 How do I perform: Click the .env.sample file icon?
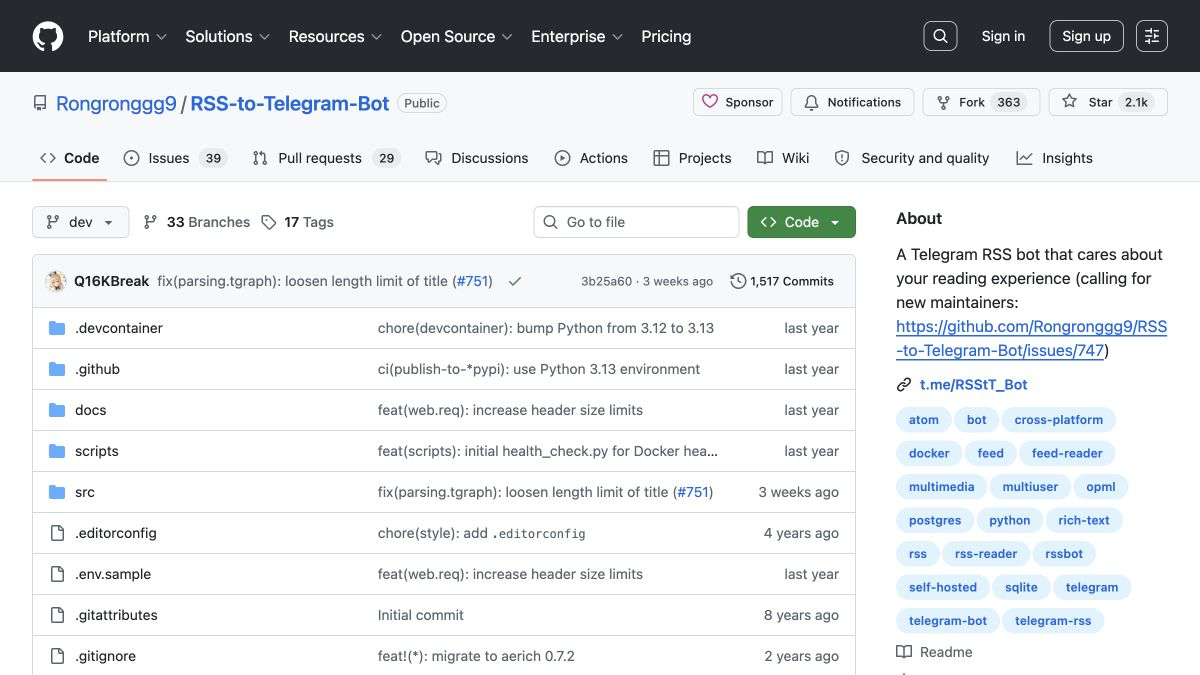(57, 574)
